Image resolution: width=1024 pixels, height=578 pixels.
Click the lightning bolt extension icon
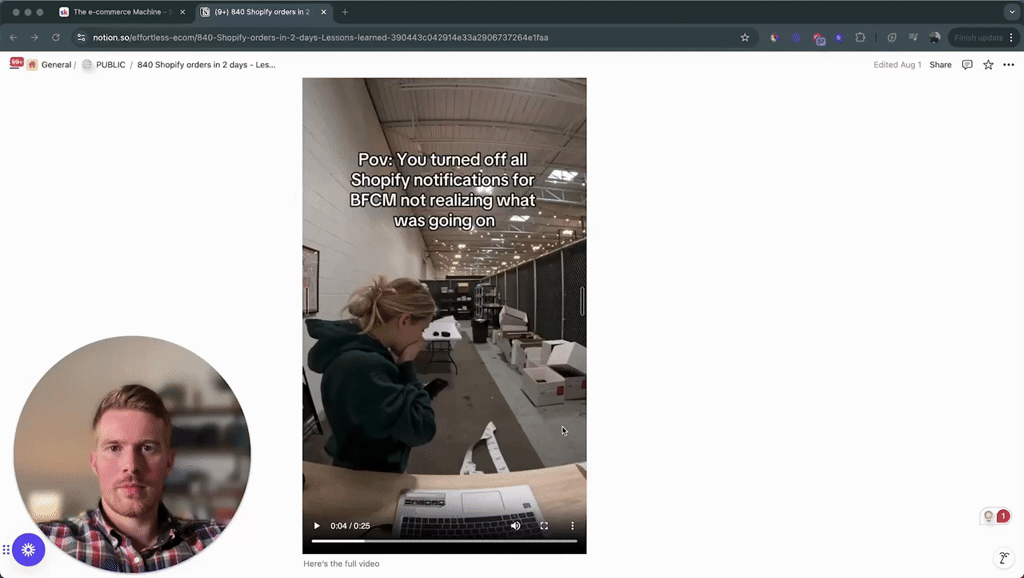891,38
